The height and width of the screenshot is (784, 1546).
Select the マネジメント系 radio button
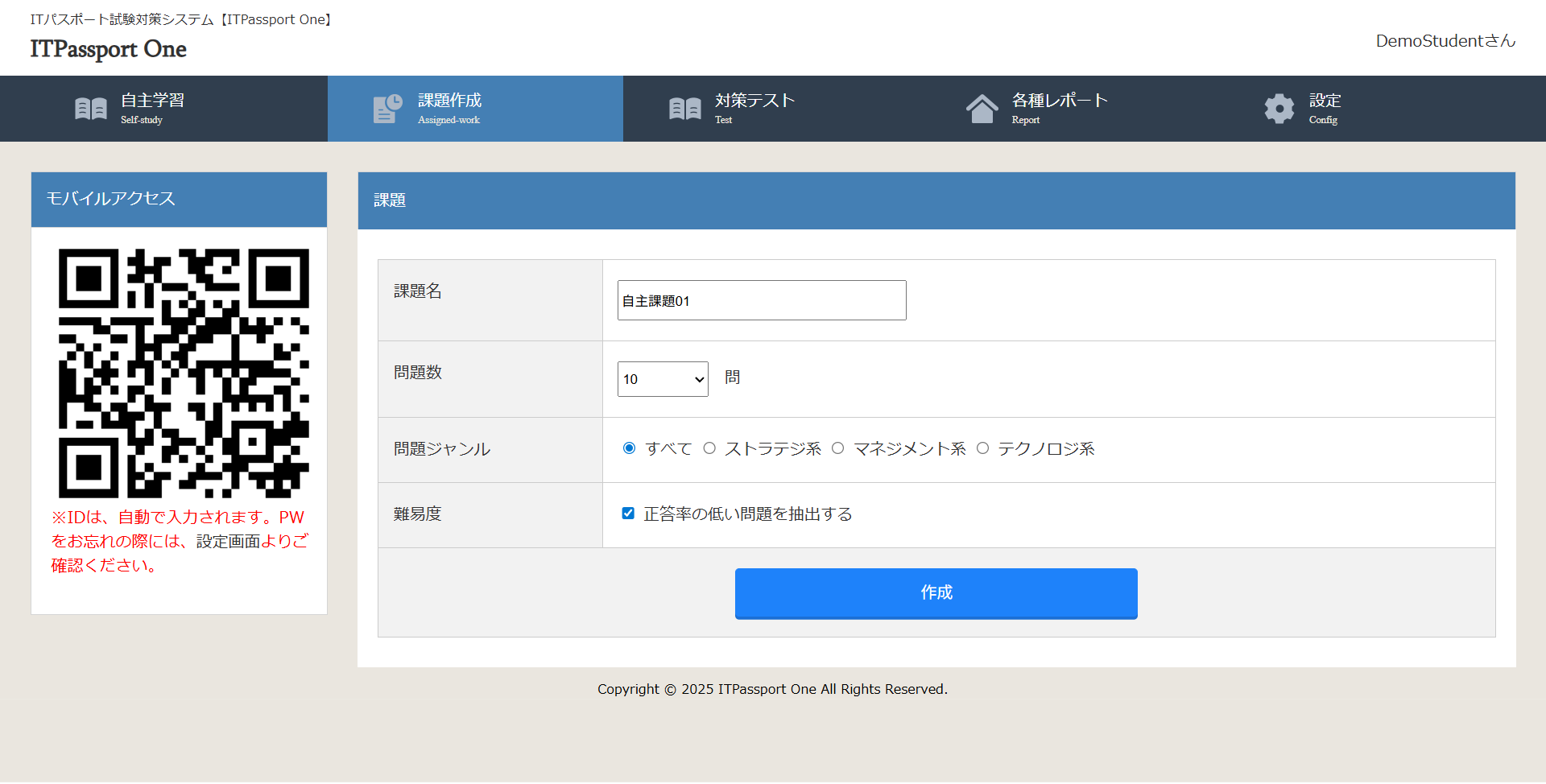click(x=837, y=448)
